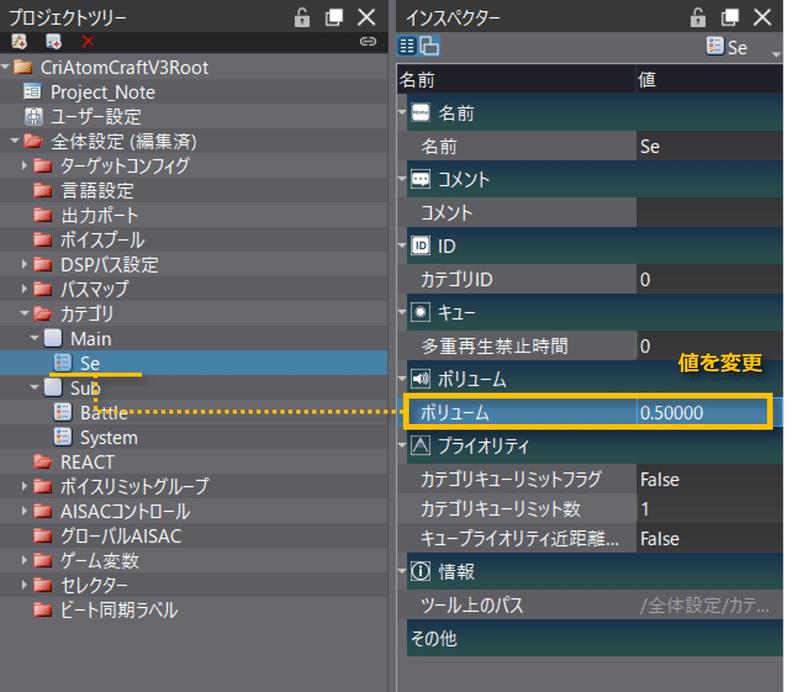Viewport: 800px width, 692px height.
Task: Click the 名前 section name icon in inspector
Action: 420,112
